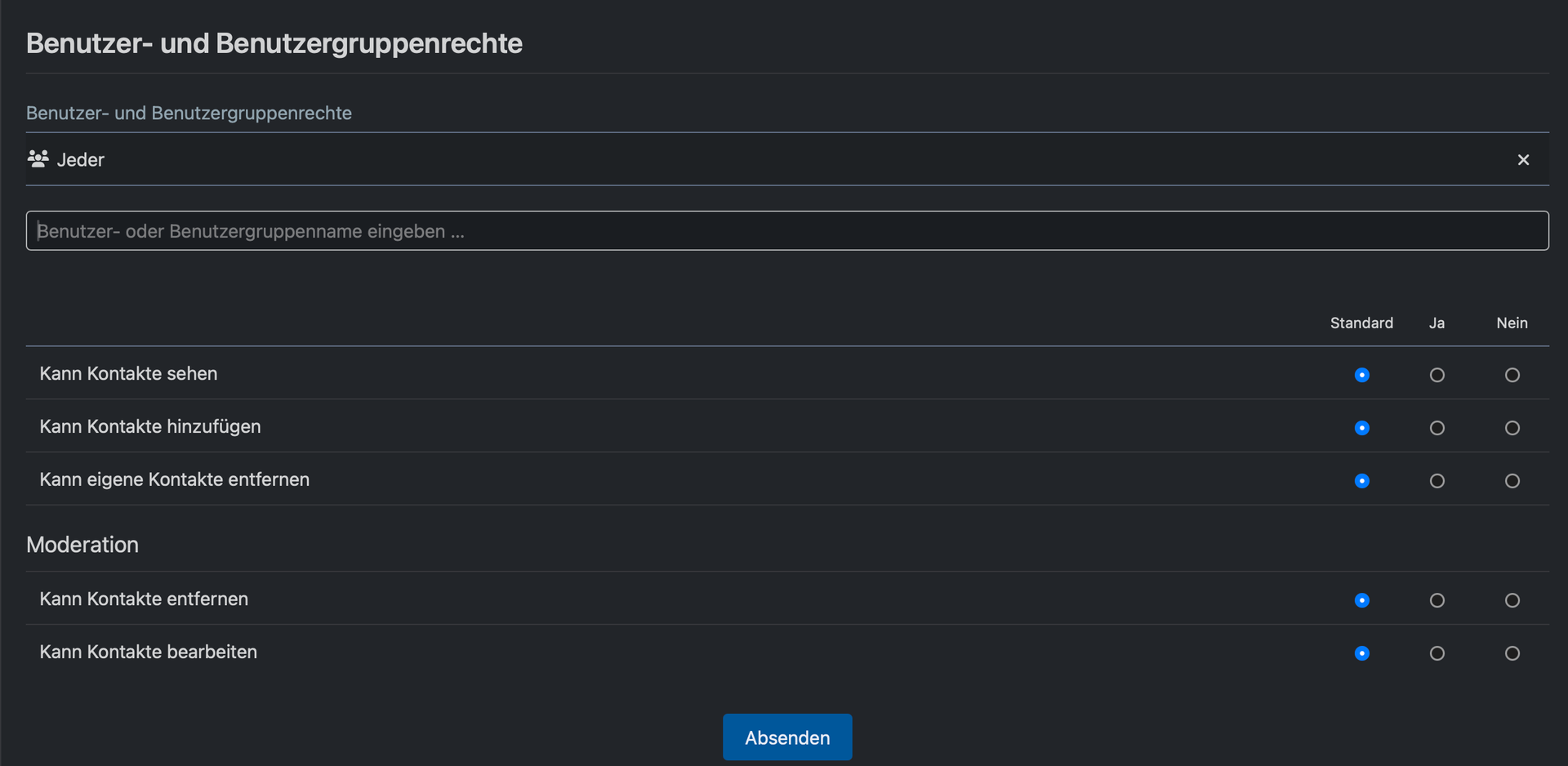Set 'Kann Kontakte bearbeiten' to Ja
Image resolution: width=1568 pixels, height=766 pixels.
tap(1437, 653)
